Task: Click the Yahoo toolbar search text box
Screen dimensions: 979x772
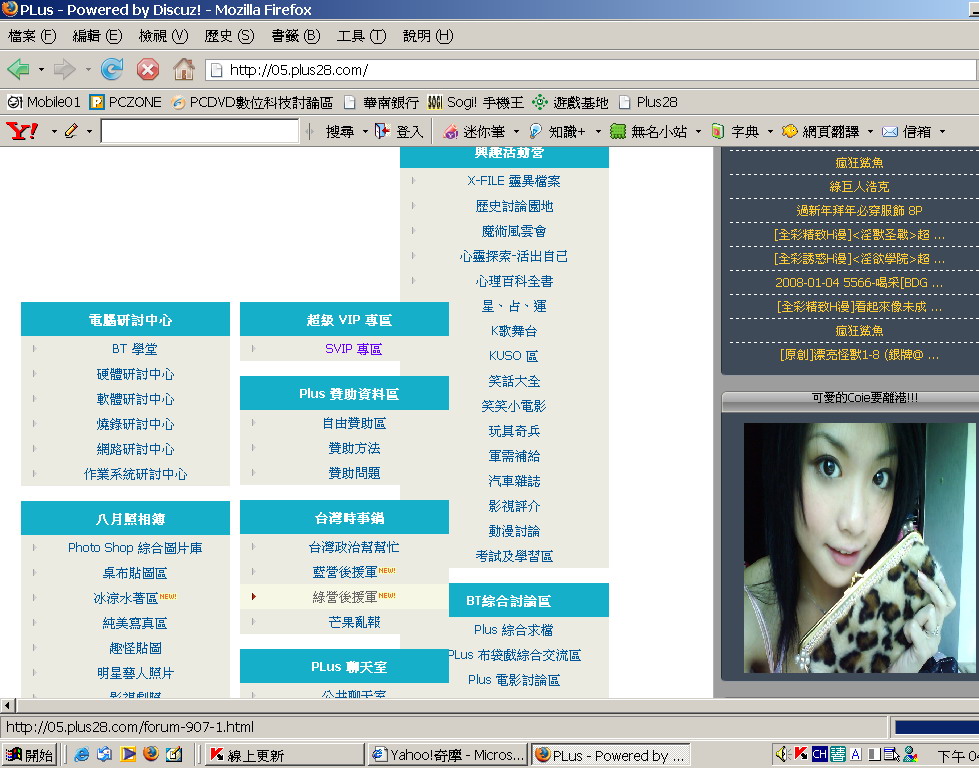Action: pos(199,131)
